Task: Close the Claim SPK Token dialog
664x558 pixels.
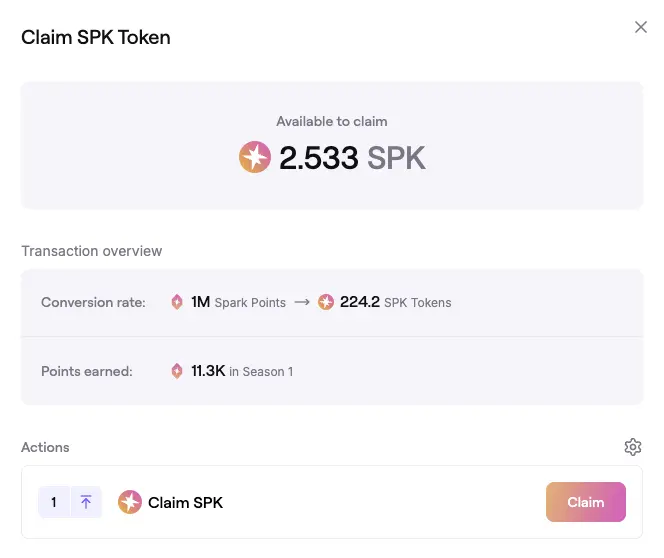Action: 641,27
